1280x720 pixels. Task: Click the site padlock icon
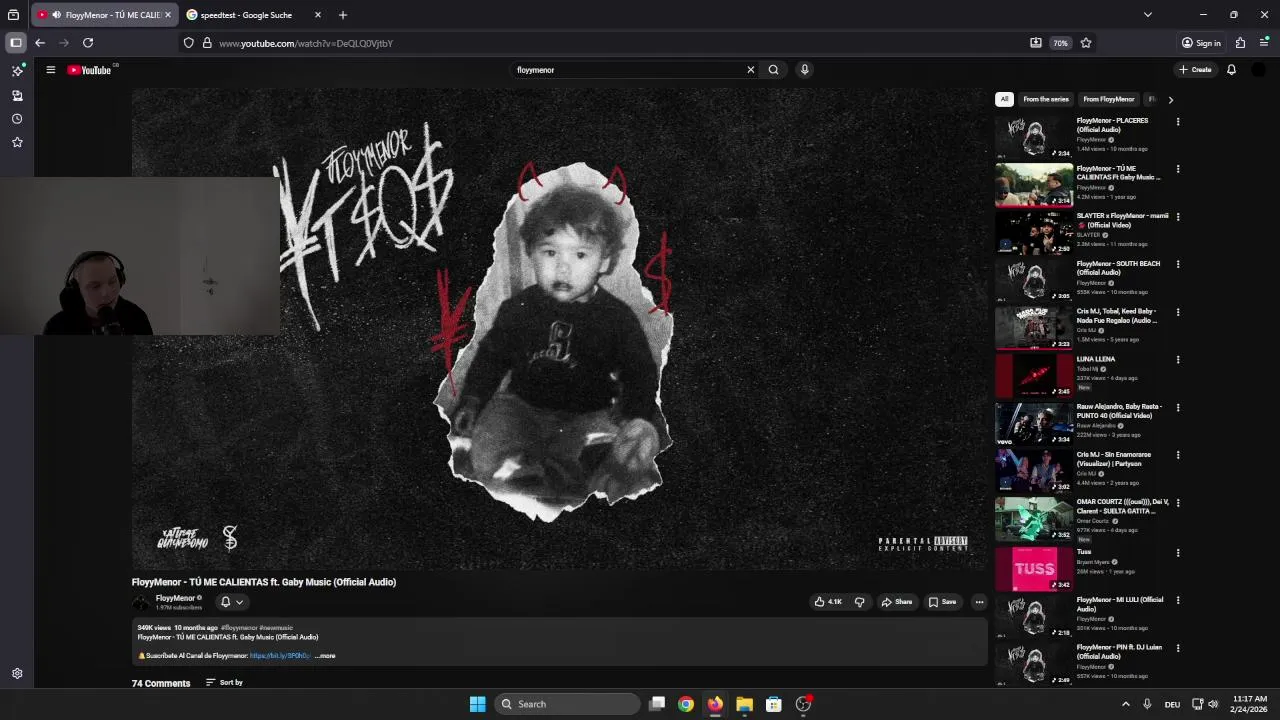coord(207,43)
